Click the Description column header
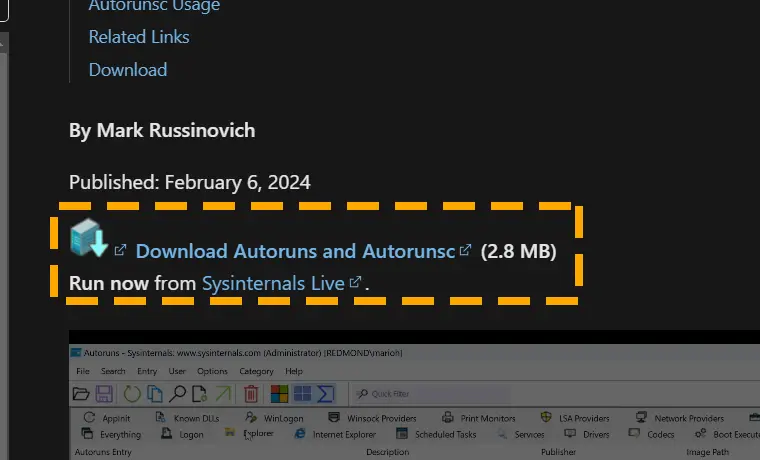This screenshot has width=760, height=460. (388, 452)
